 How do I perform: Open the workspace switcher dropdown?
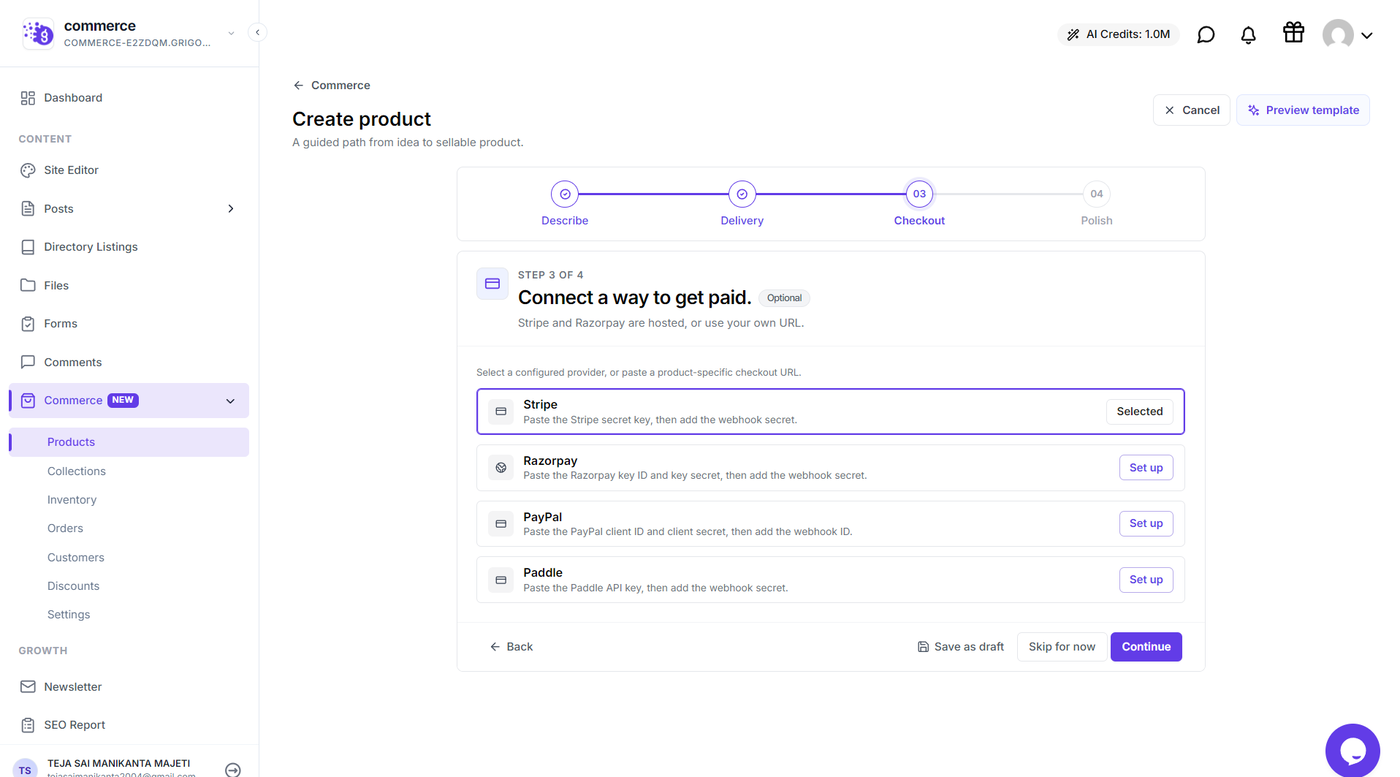(x=231, y=33)
